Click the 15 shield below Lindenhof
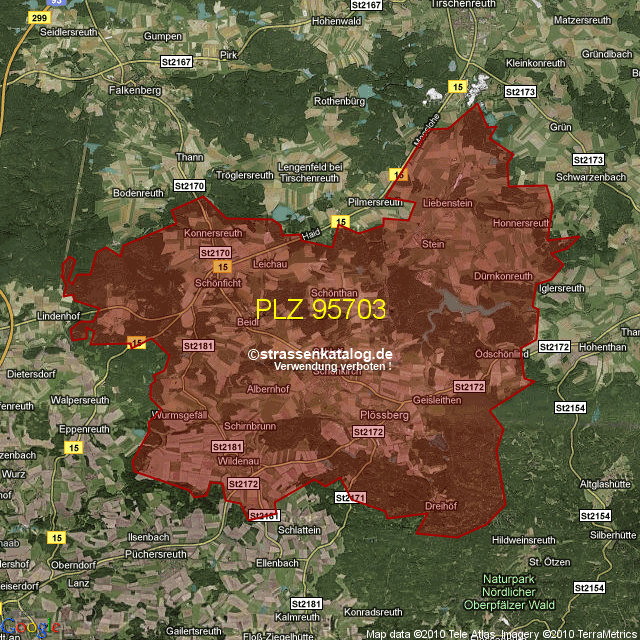Viewport: 640px width, 640px height. [137, 342]
